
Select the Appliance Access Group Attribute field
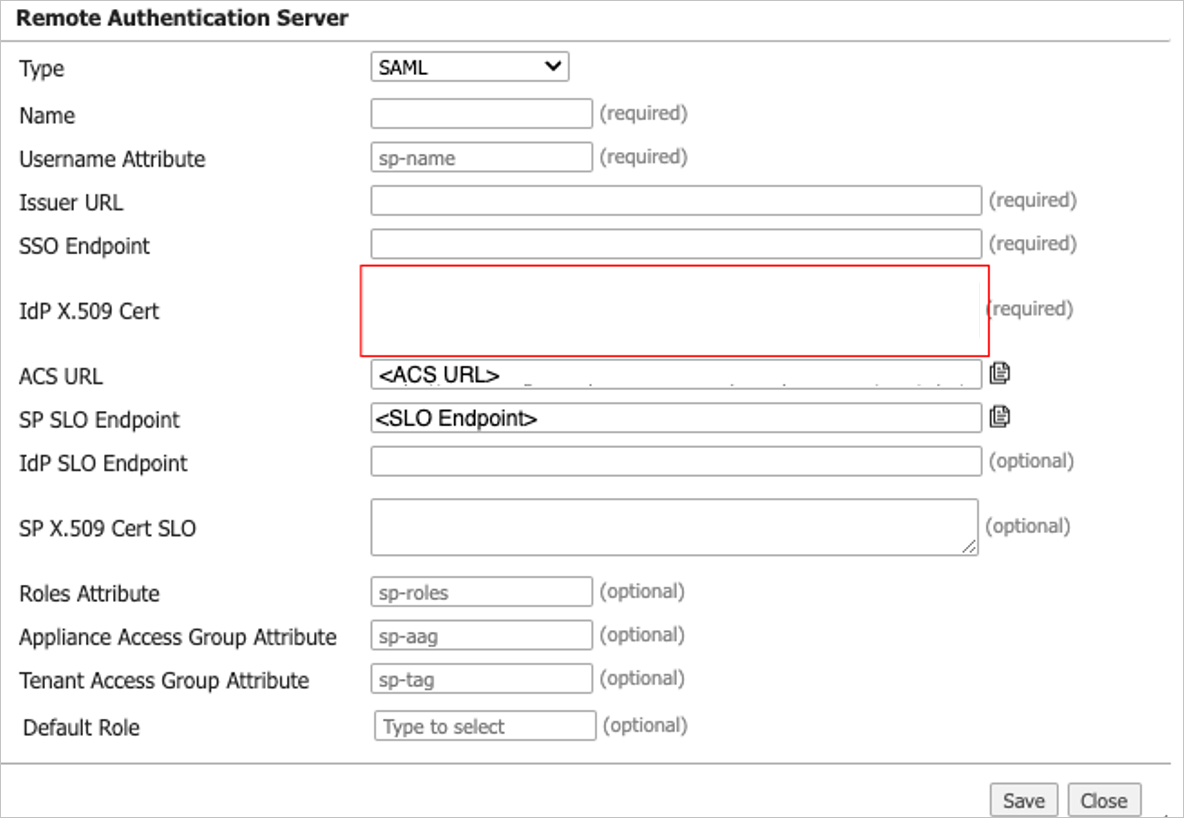482,636
